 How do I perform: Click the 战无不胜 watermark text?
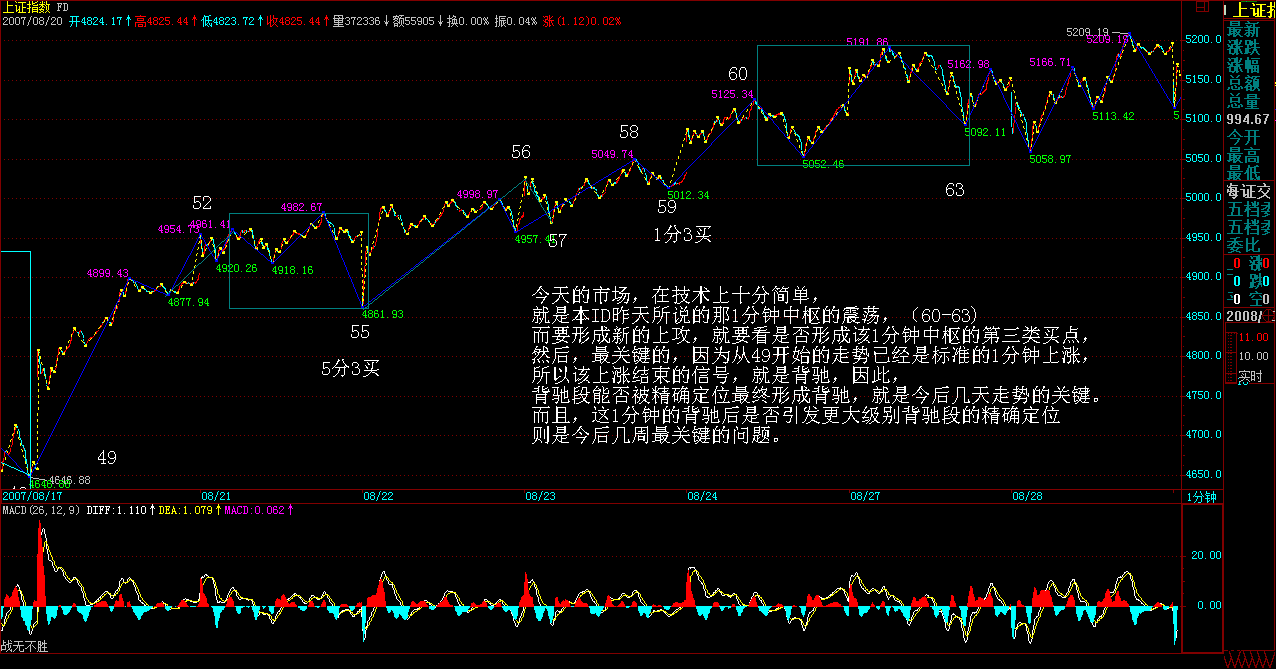point(24,647)
